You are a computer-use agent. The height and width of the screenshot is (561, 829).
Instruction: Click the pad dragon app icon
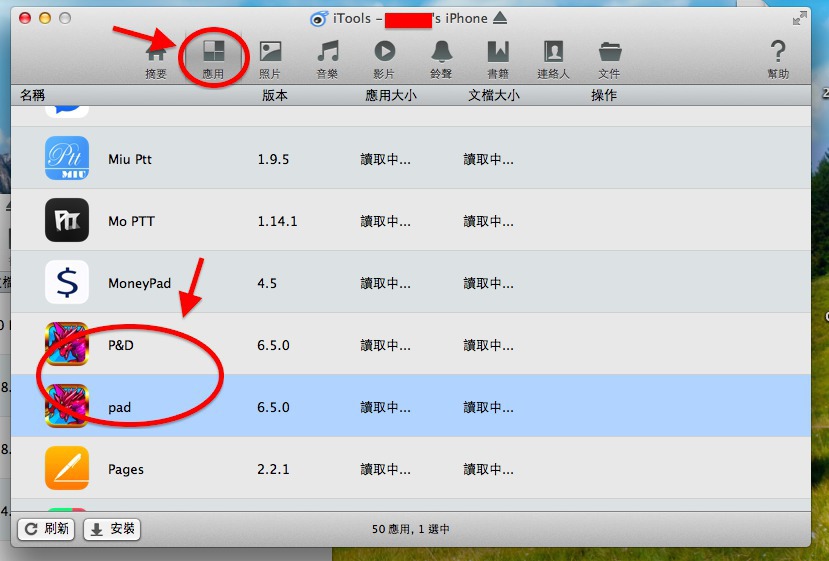pyautogui.click(x=67, y=406)
